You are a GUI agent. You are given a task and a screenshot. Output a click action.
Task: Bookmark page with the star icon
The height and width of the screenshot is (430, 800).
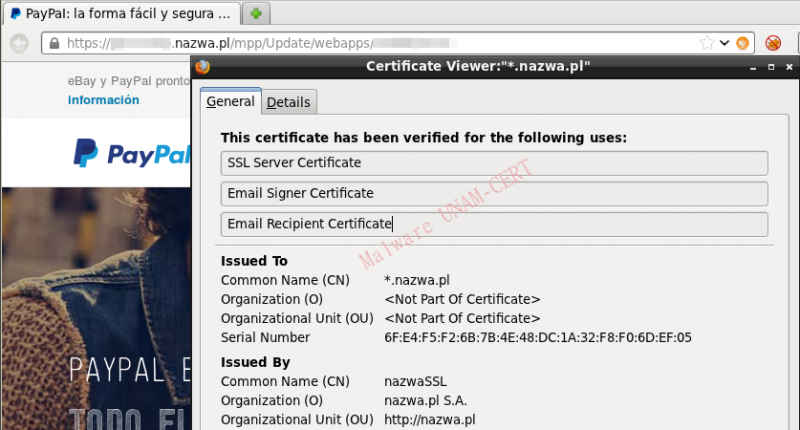tap(707, 43)
